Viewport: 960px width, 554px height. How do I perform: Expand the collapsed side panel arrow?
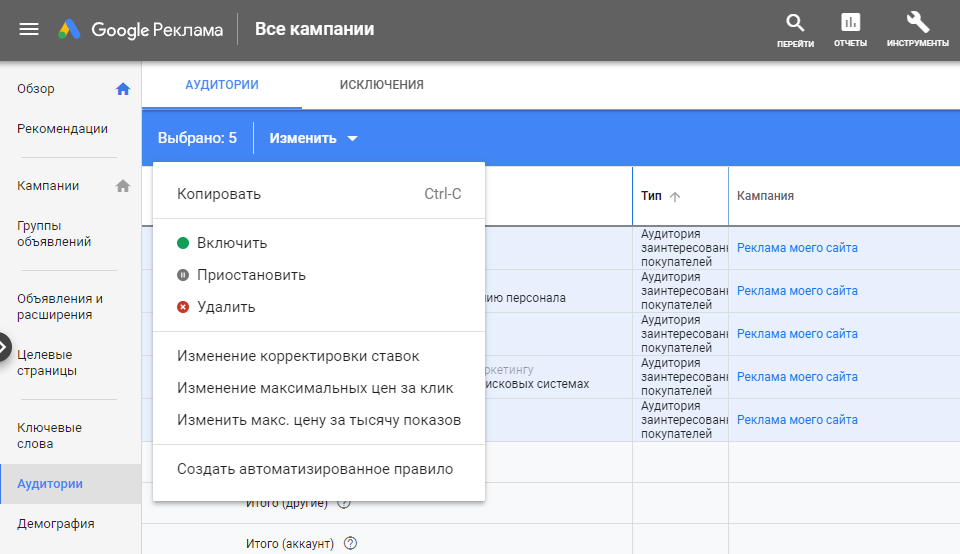click(5, 347)
